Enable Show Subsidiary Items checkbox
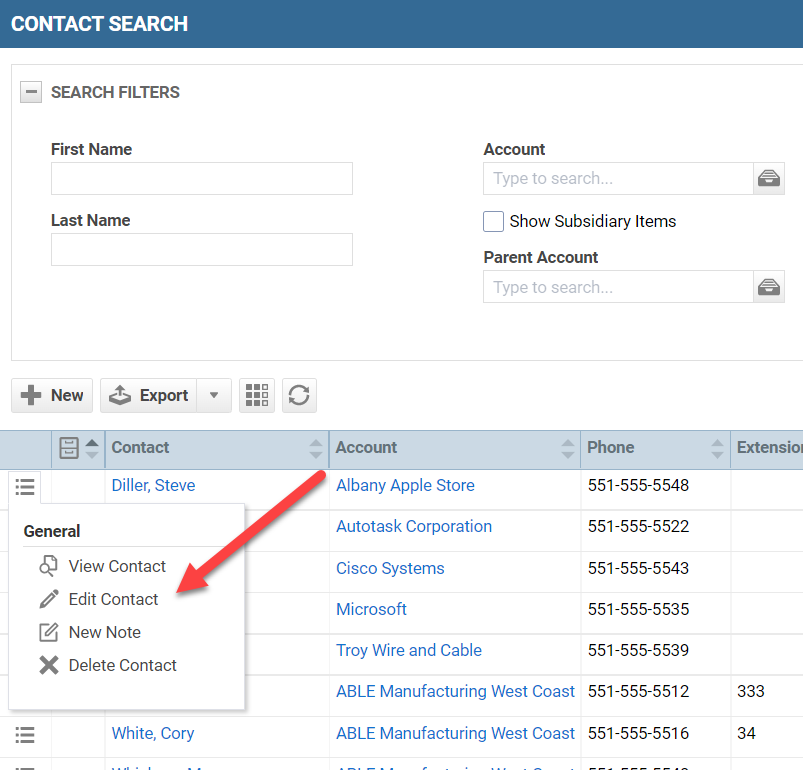803x770 pixels. pyautogui.click(x=493, y=221)
